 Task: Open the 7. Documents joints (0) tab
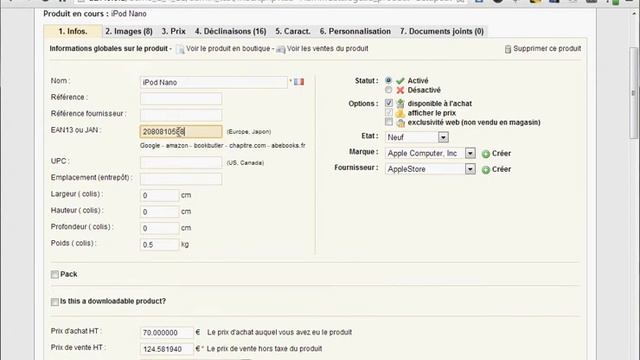pyautogui.click(x=442, y=31)
